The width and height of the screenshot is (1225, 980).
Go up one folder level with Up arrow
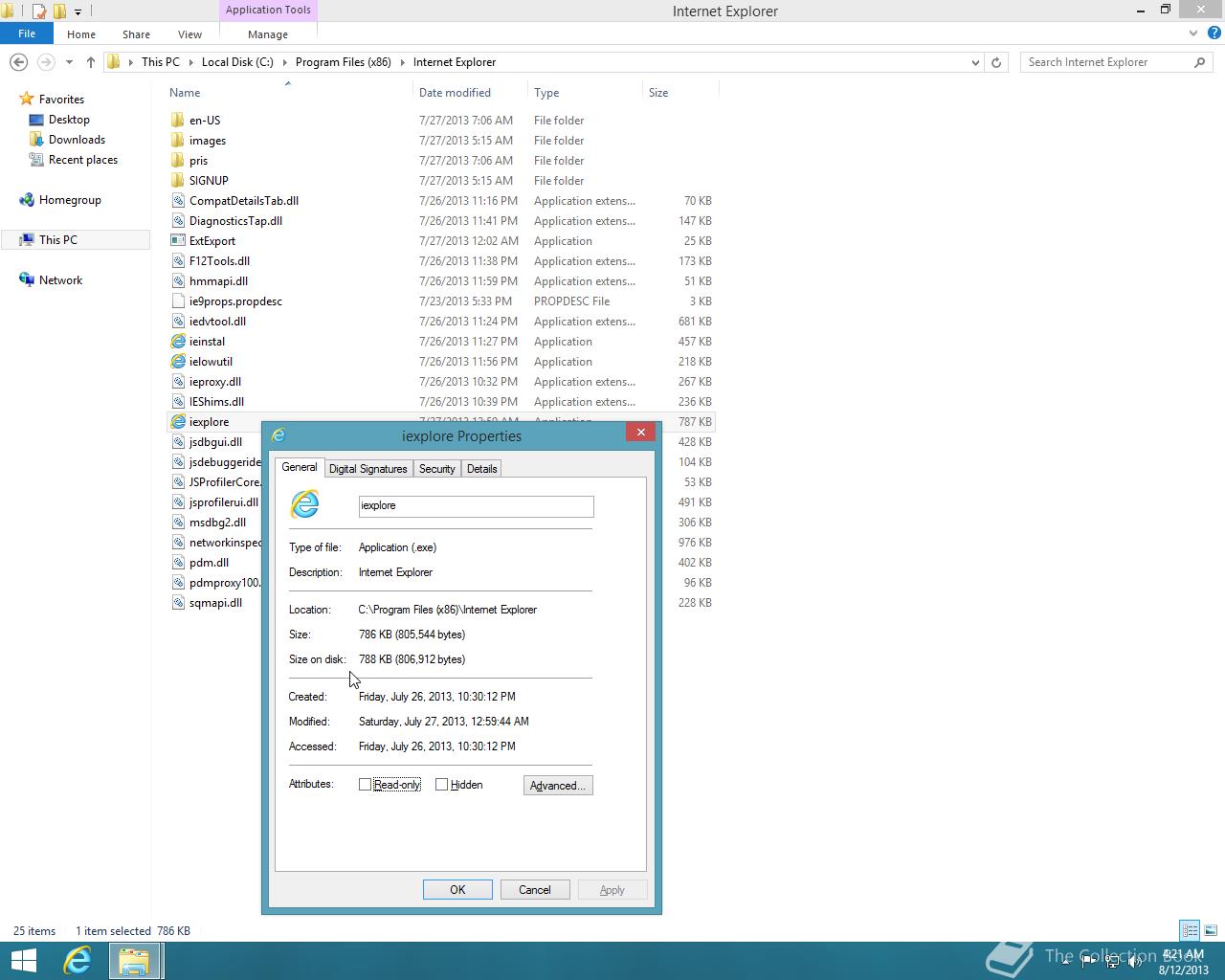click(90, 62)
